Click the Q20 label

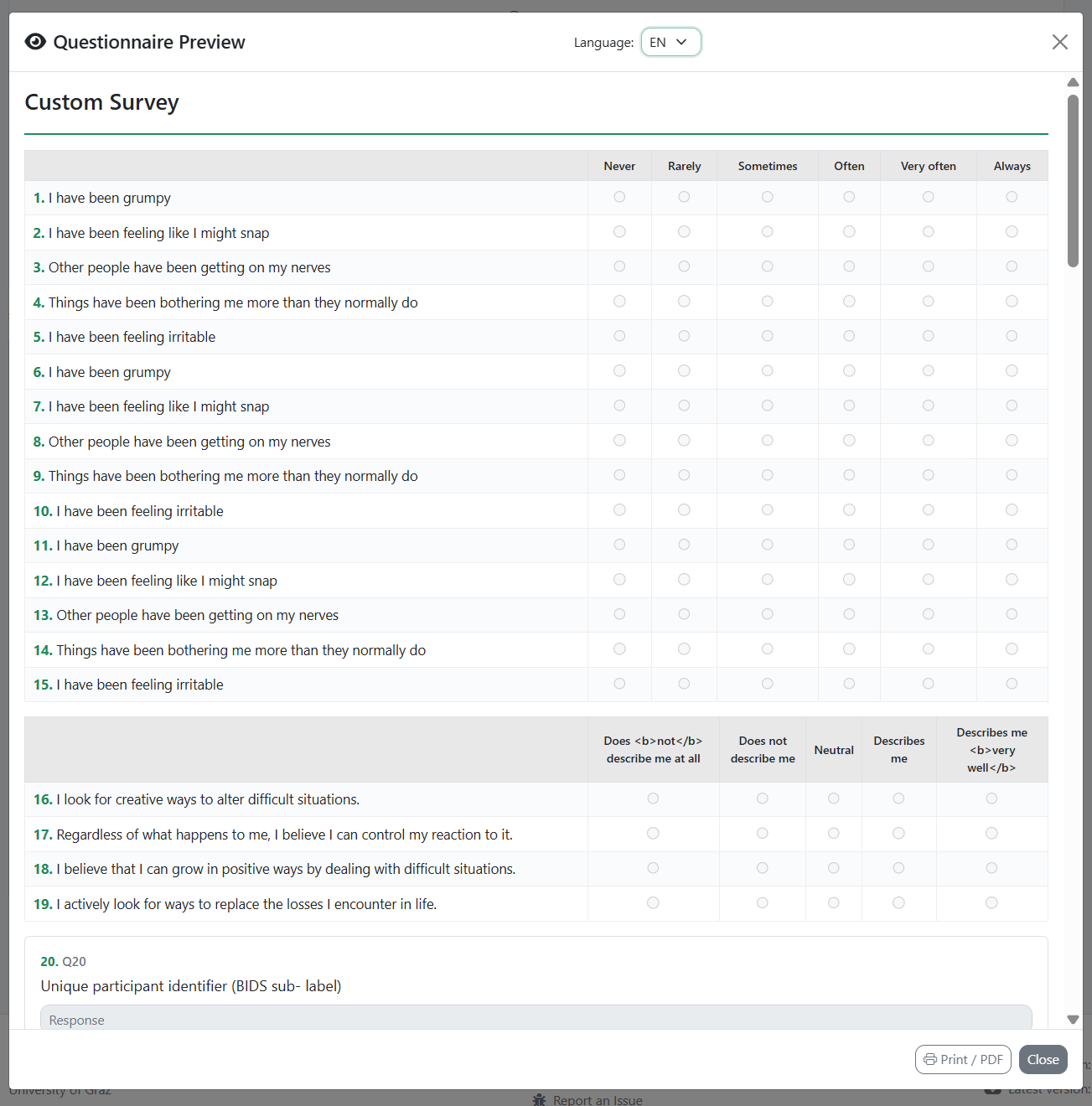coord(74,961)
